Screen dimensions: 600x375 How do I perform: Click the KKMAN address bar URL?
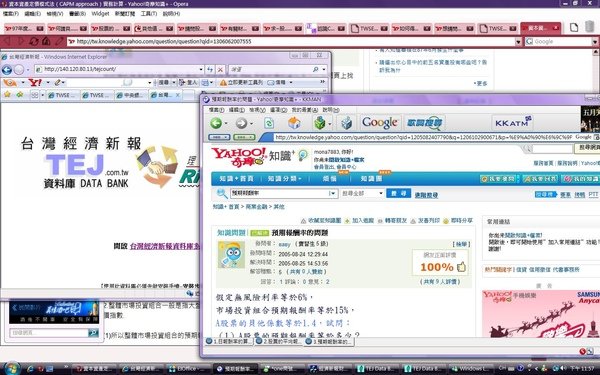click(423, 137)
